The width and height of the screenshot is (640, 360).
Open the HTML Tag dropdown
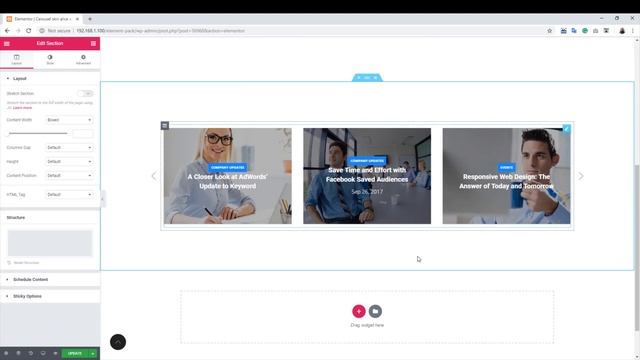[69, 195]
